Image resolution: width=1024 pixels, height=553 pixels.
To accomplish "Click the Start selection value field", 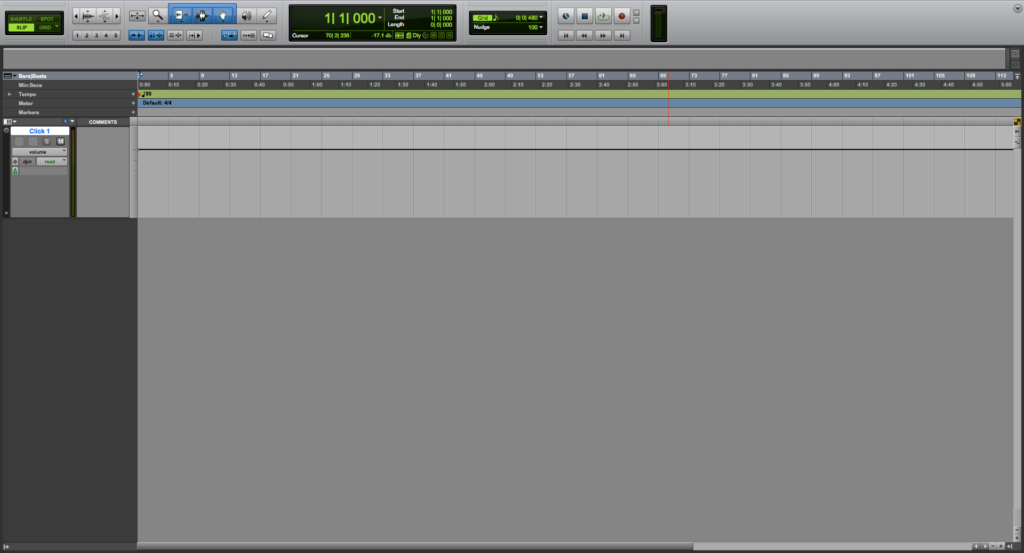I will [x=441, y=12].
